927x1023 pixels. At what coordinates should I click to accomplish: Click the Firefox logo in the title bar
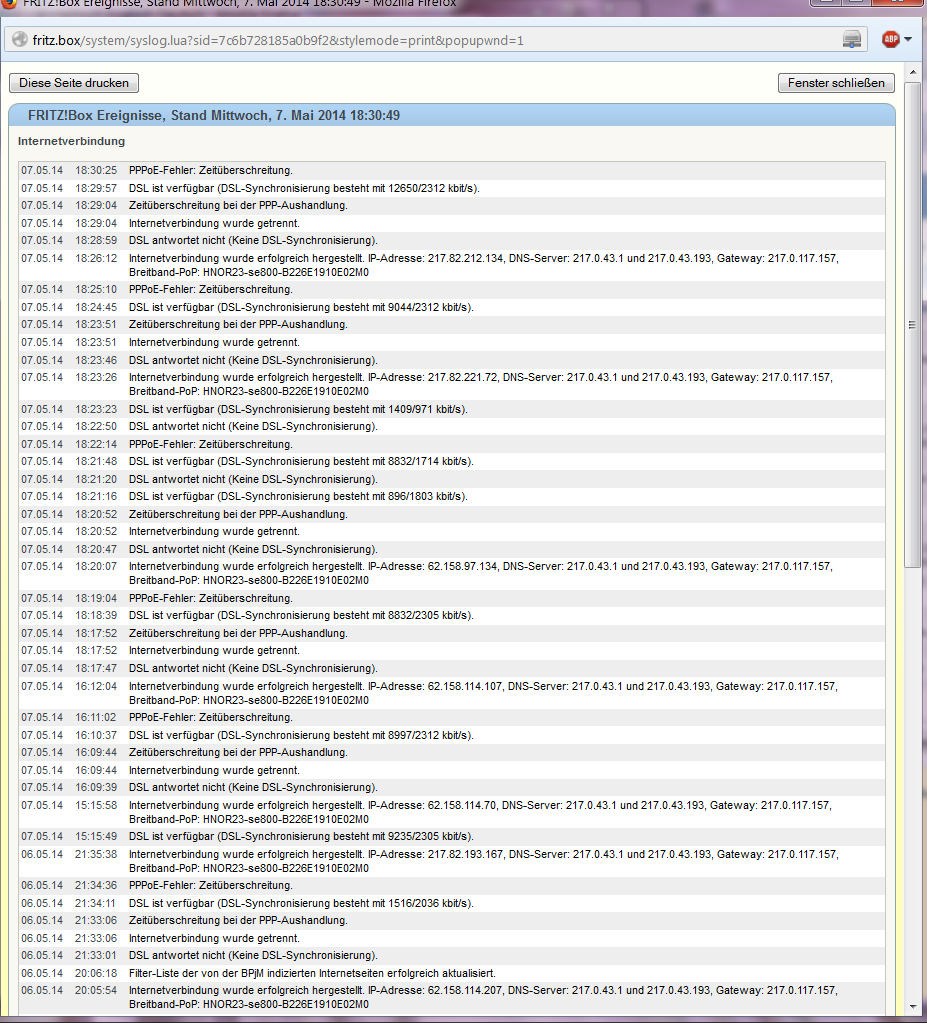pos(9,3)
